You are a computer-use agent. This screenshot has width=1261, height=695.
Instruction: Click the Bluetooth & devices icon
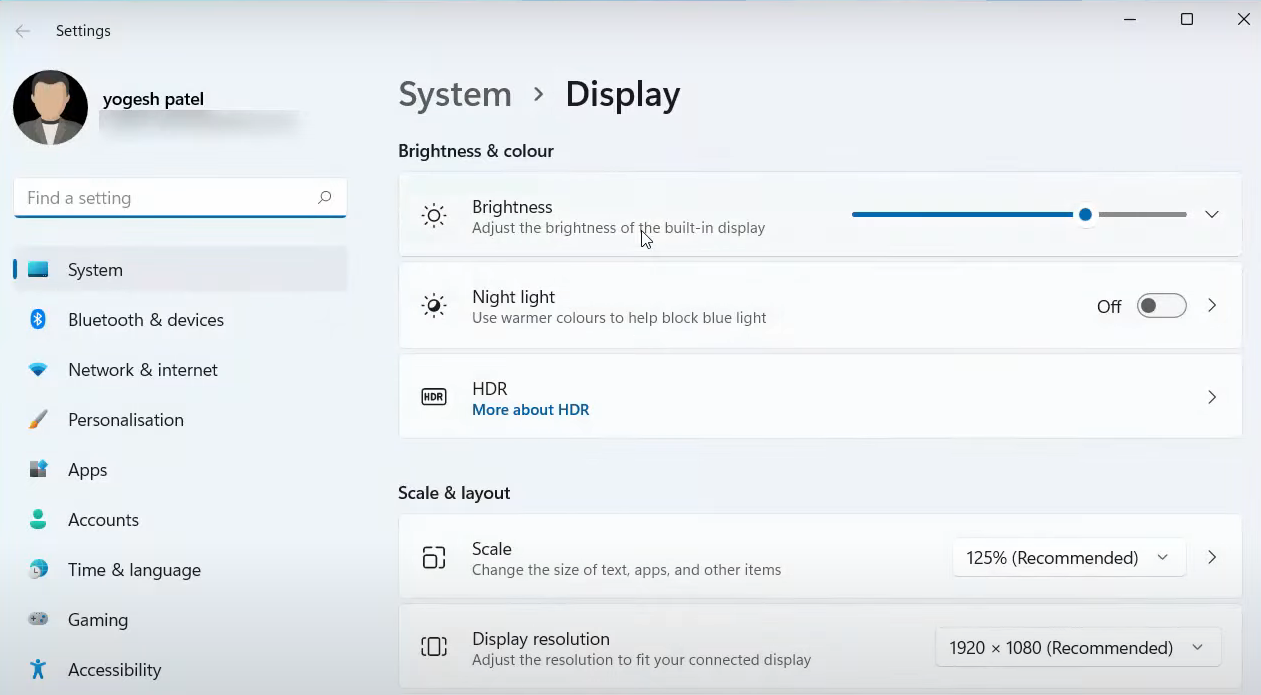[x=38, y=320]
